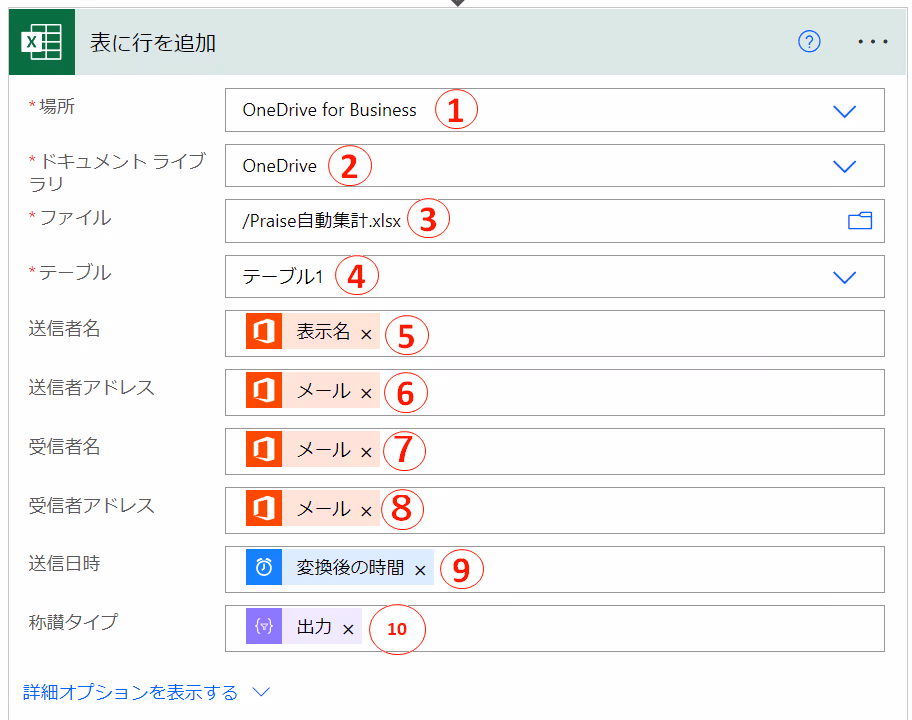Open the three-dots more options menu
Screen dimensions: 912x720
pyautogui.click(x=873, y=42)
